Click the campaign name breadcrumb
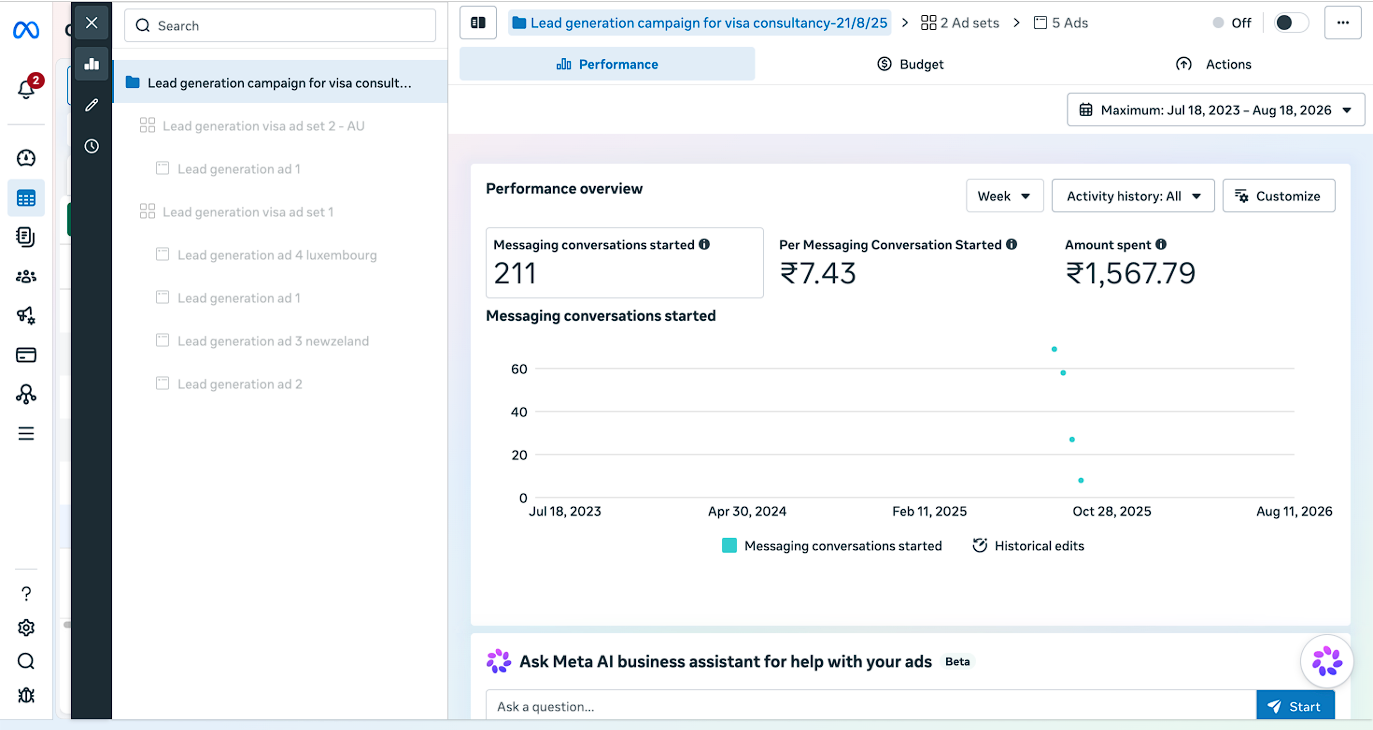 [x=699, y=23]
